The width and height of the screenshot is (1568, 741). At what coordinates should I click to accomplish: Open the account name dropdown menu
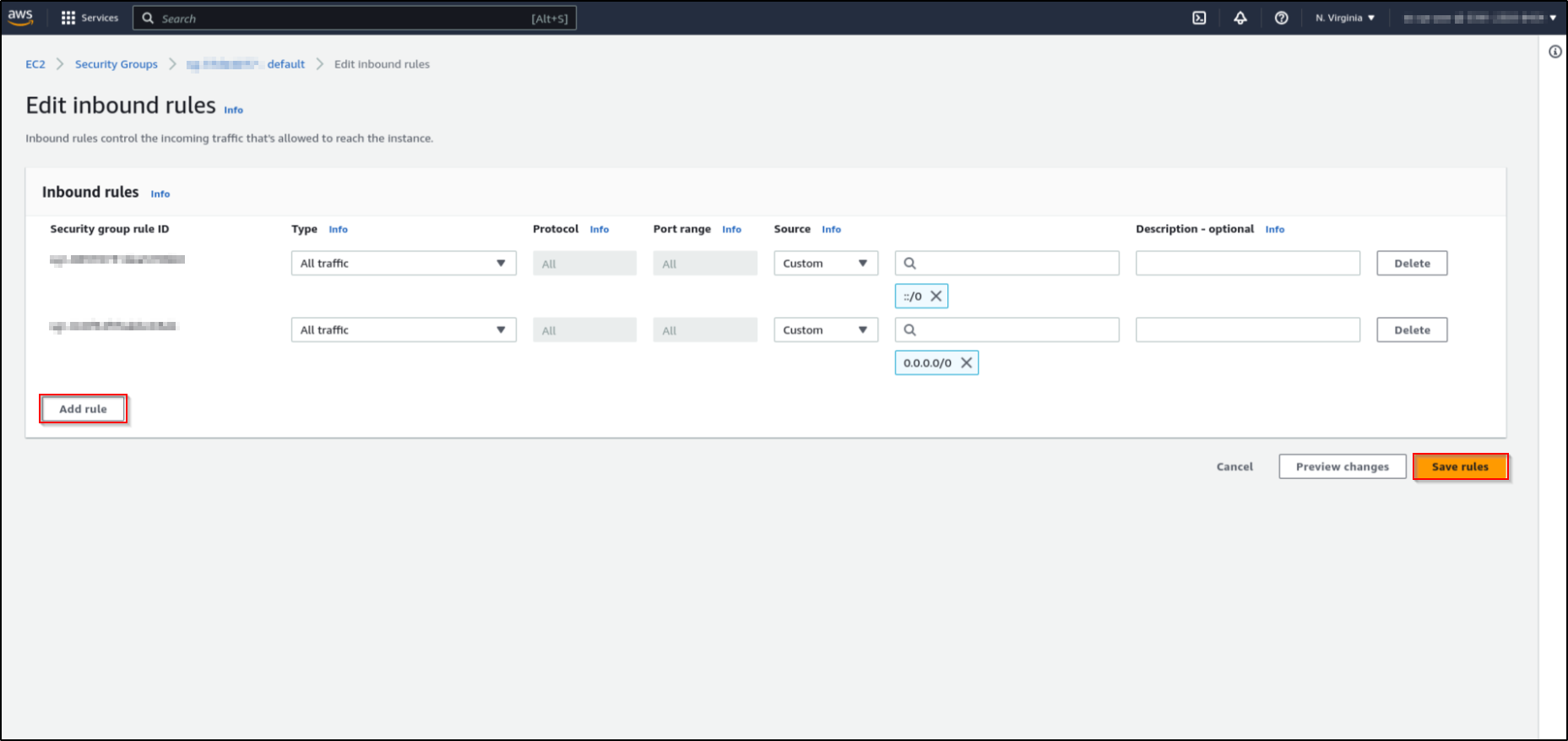pyautogui.click(x=1479, y=18)
